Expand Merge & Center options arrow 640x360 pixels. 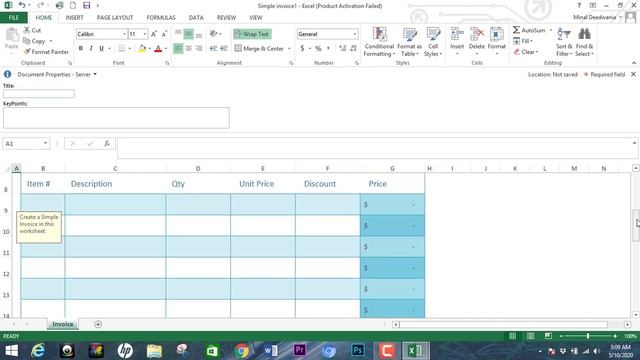[x=289, y=49]
